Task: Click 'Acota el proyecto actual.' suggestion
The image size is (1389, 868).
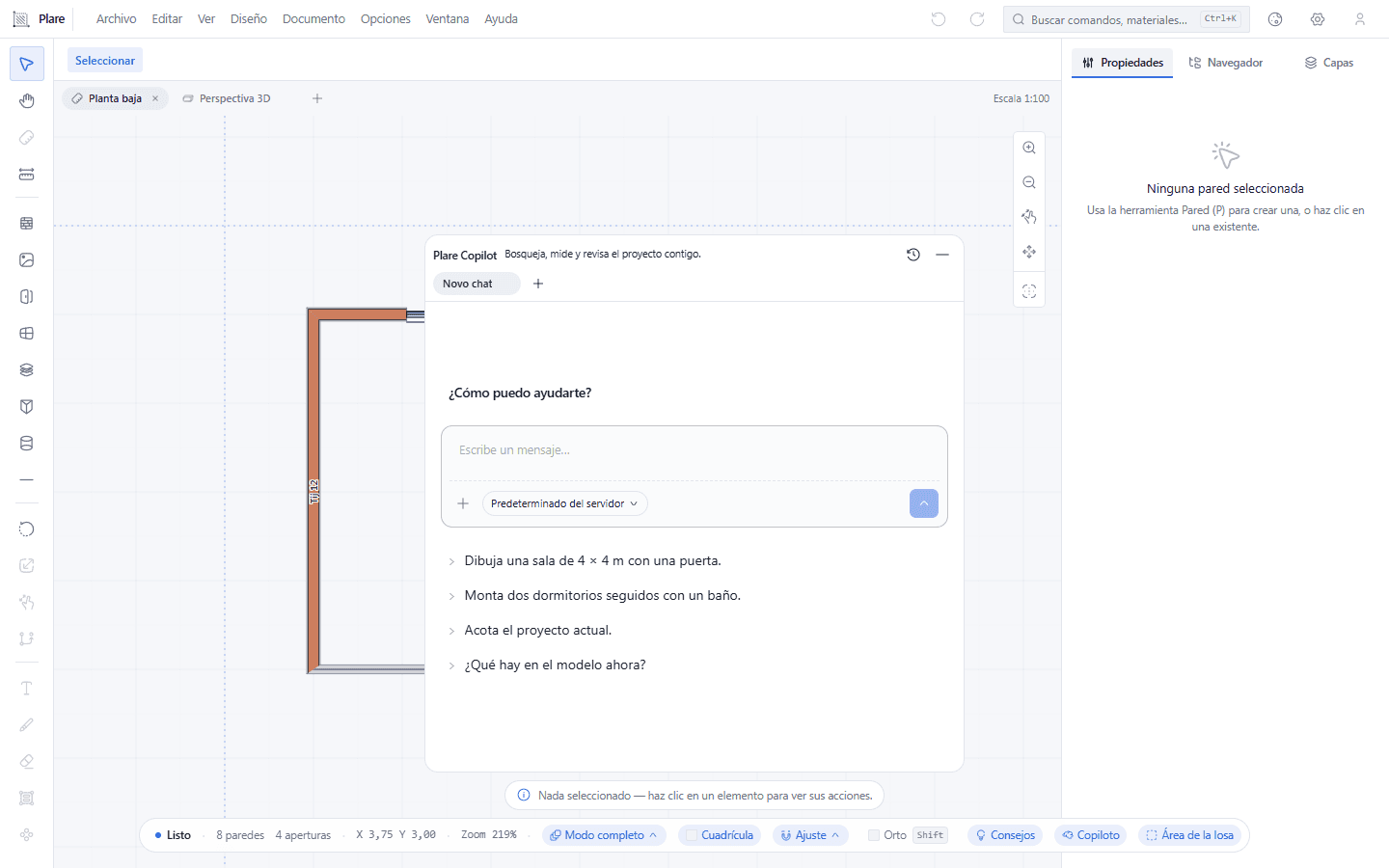Action: point(538,630)
